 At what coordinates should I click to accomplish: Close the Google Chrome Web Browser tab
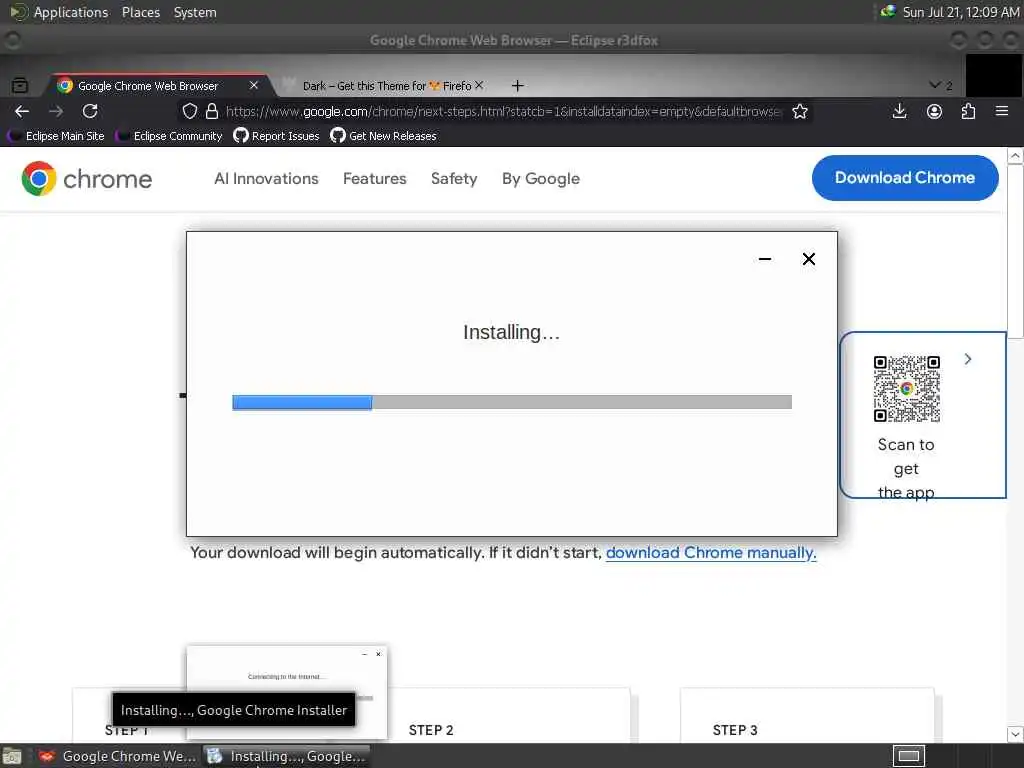click(x=254, y=86)
